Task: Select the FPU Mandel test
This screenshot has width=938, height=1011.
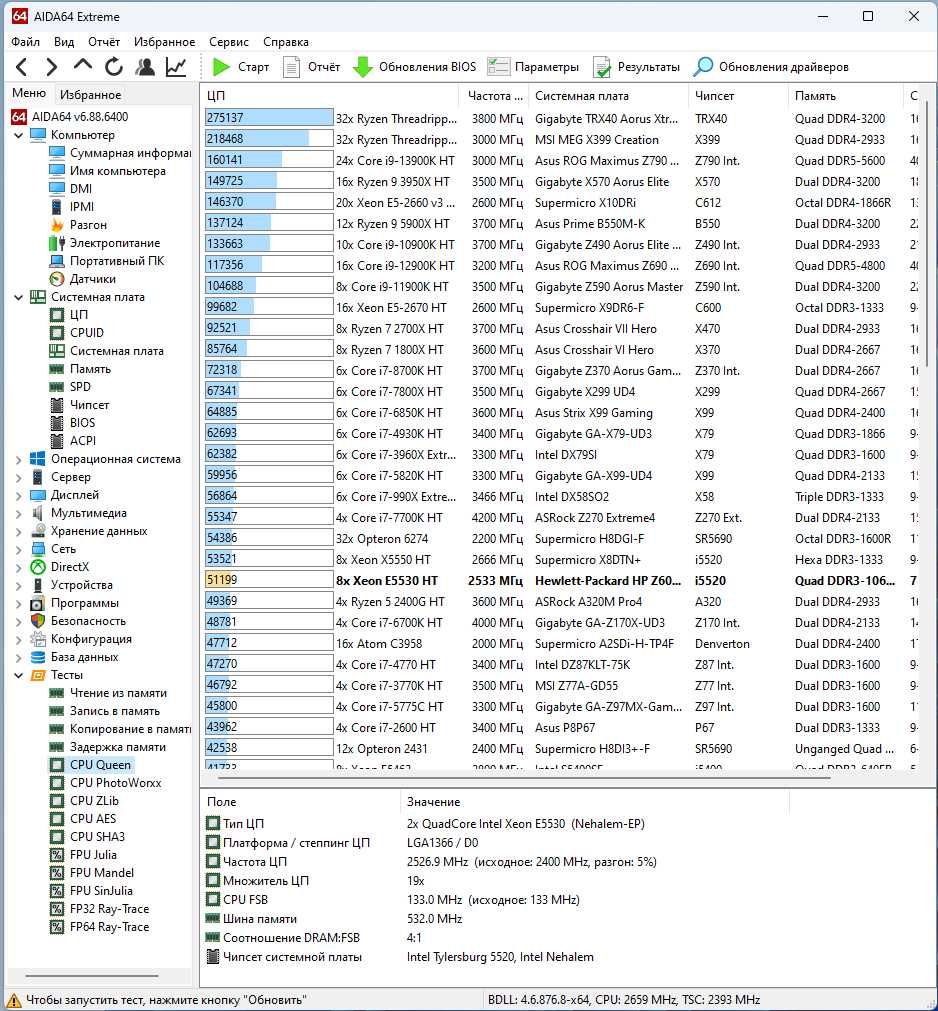Action: click(x=92, y=873)
